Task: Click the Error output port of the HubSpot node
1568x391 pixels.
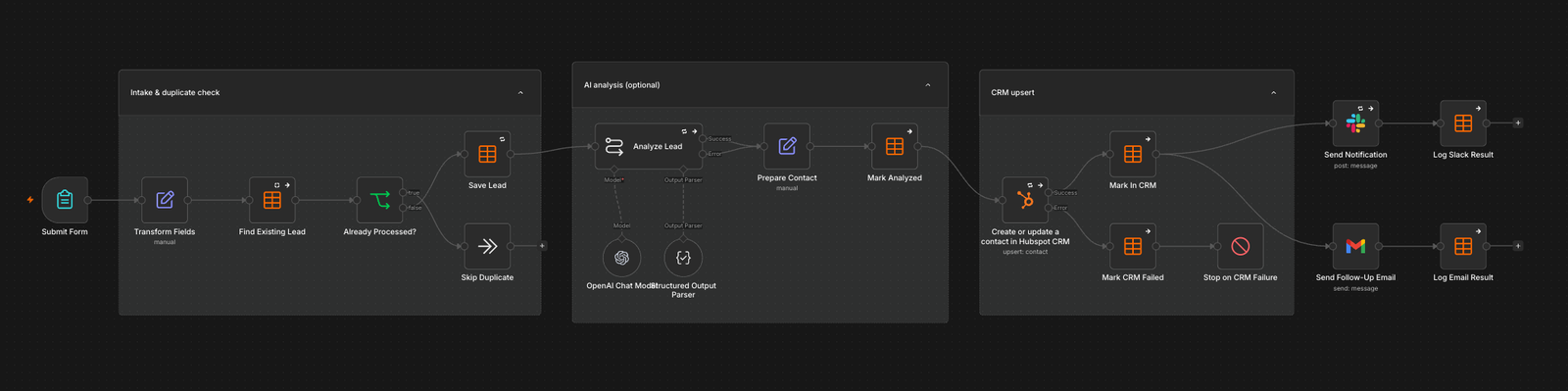Action: pos(1049,208)
